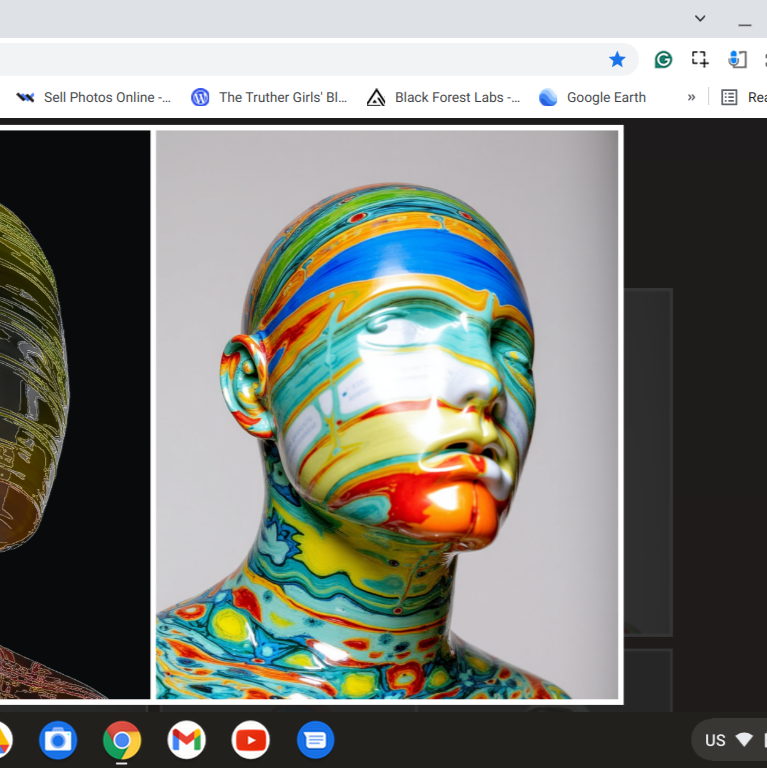Image resolution: width=767 pixels, height=768 pixels.
Task: Click the blue bookmark star icon
Action: [x=617, y=60]
